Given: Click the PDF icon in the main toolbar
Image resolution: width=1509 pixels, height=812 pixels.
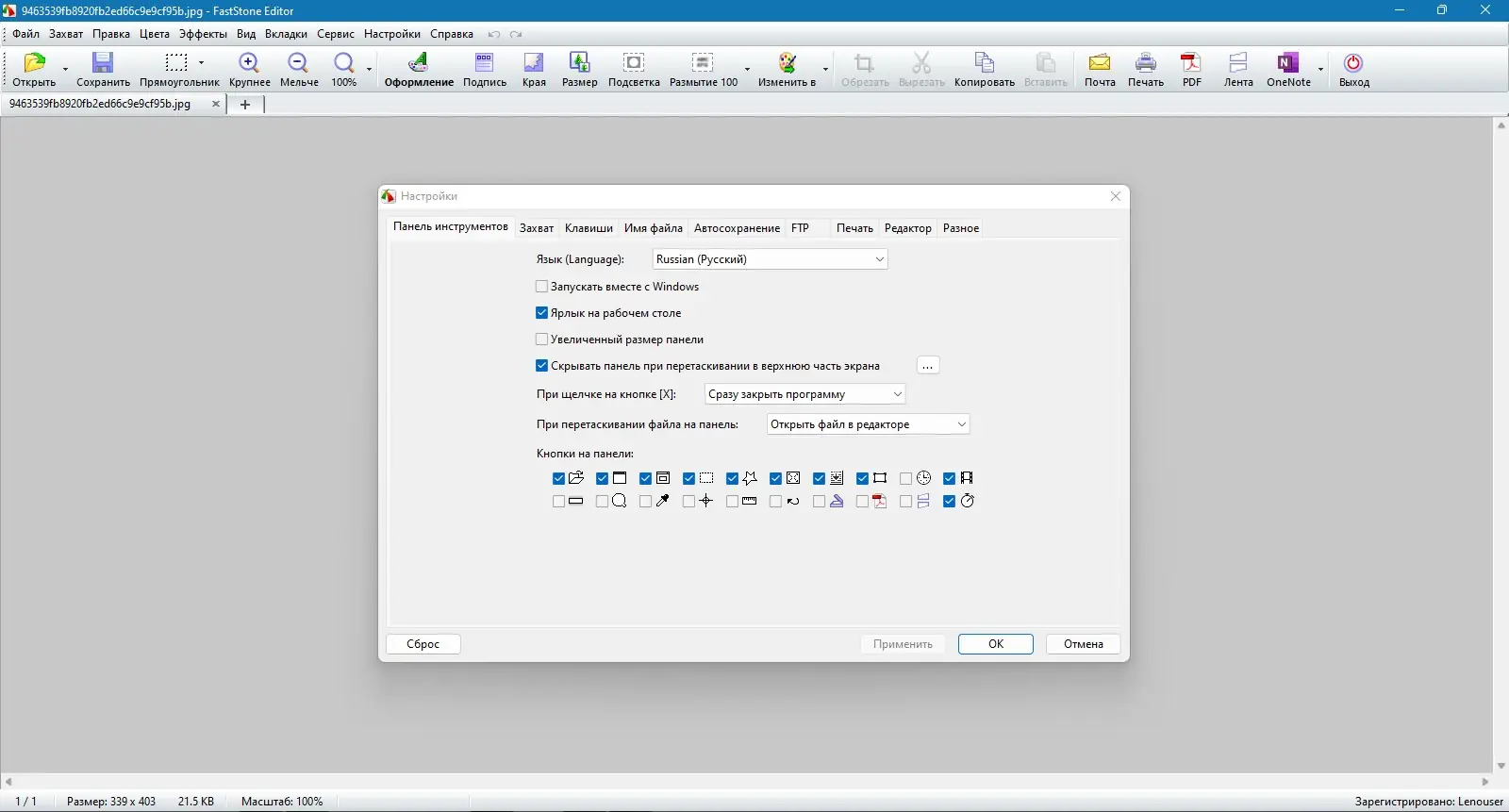Looking at the screenshot, I should [1192, 62].
